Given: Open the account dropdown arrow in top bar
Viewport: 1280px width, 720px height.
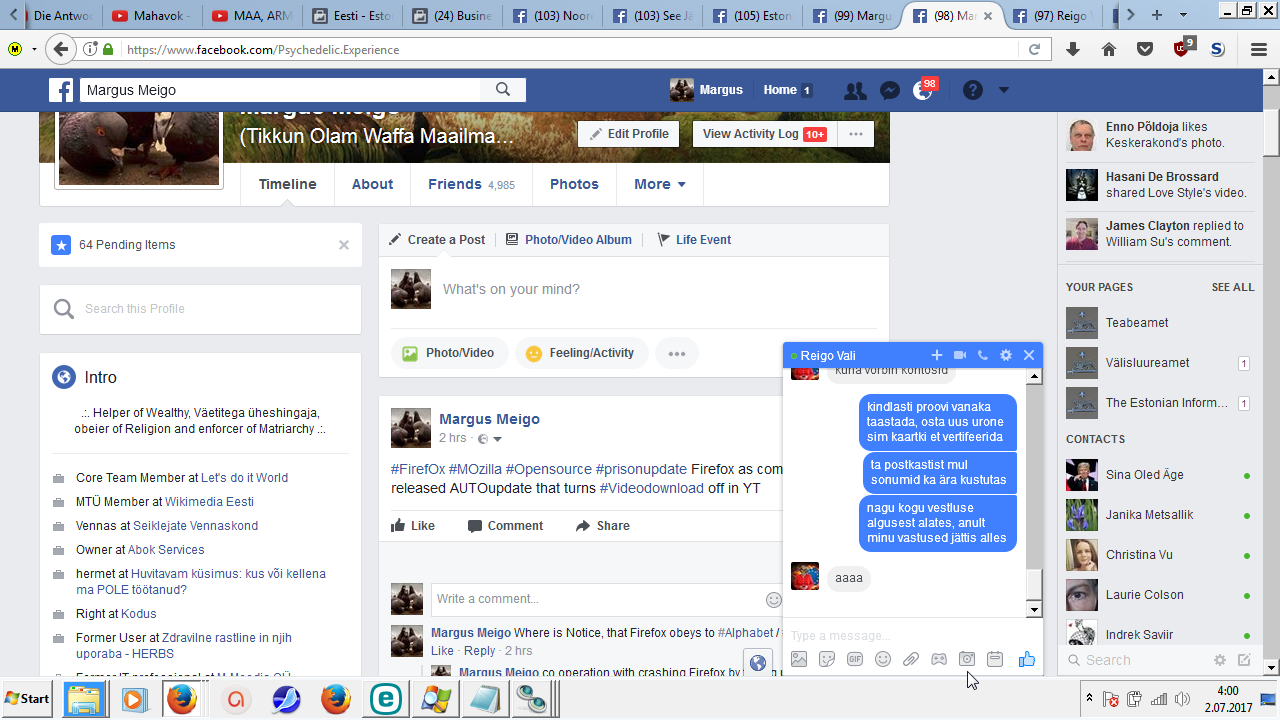Looking at the screenshot, I should click(1004, 90).
